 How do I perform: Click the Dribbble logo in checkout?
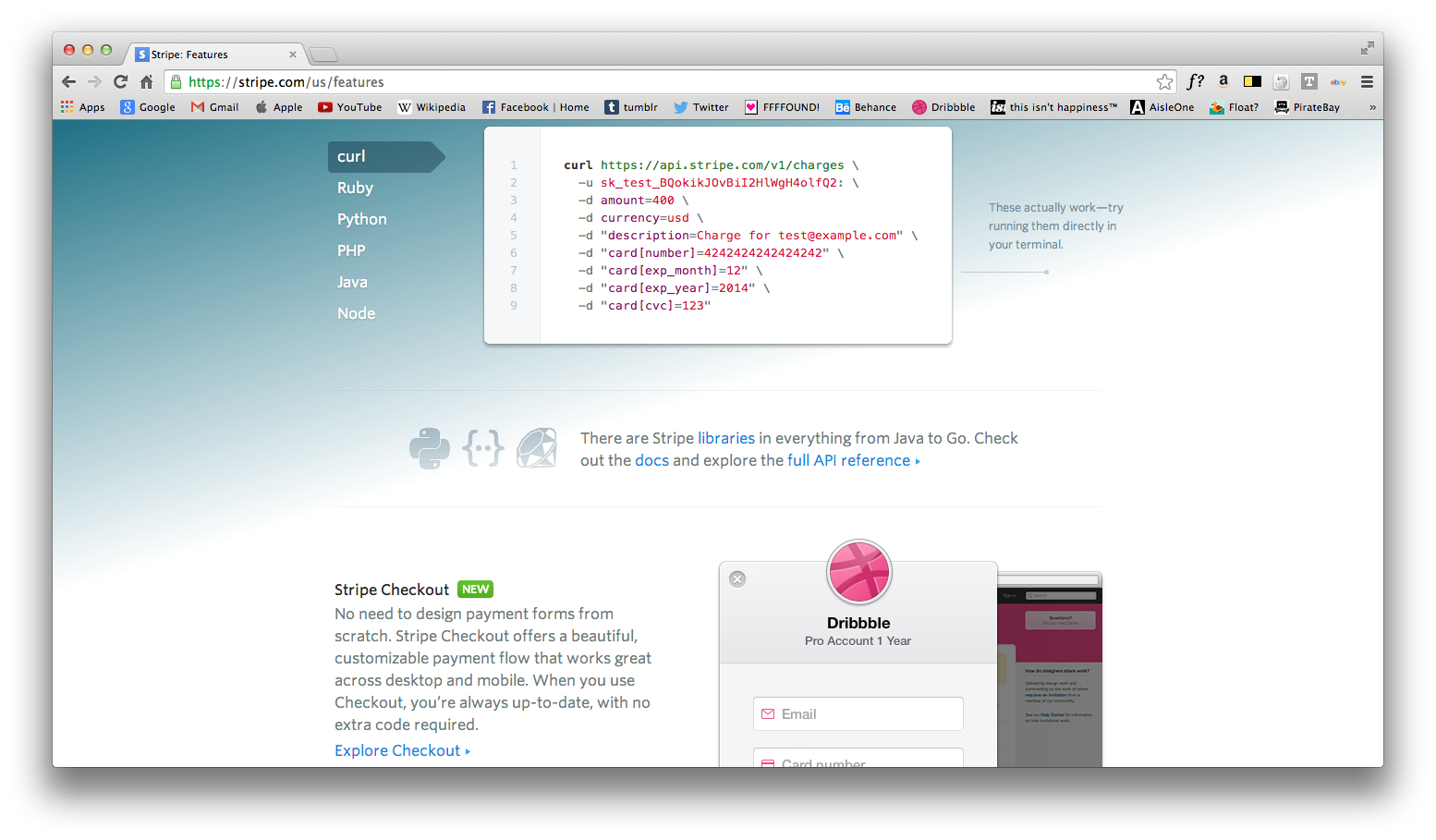(x=858, y=572)
